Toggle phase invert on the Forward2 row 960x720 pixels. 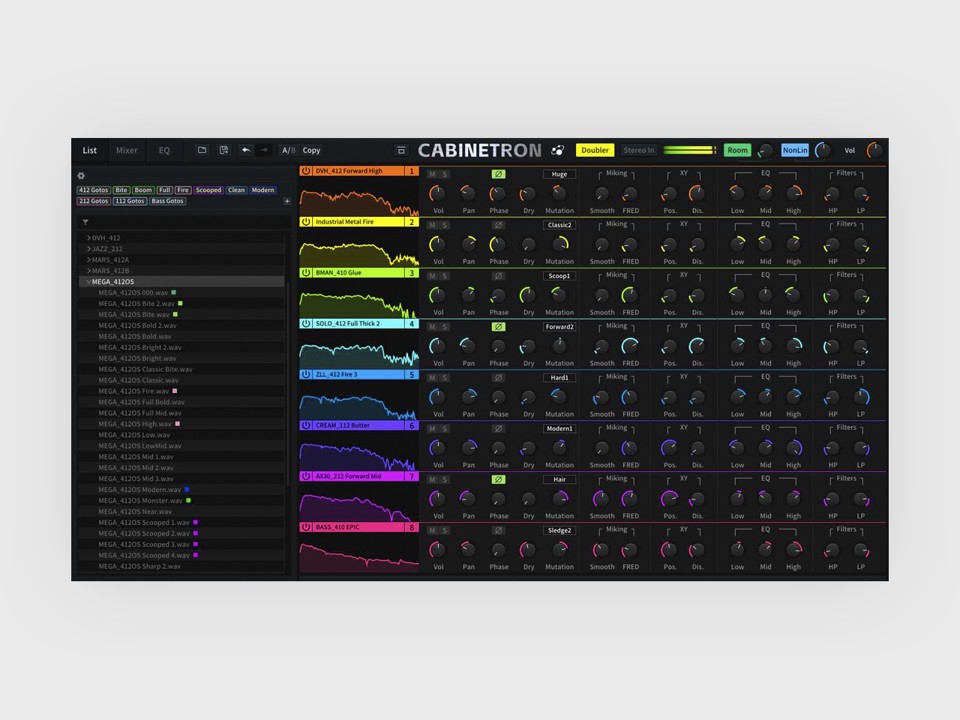(498, 327)
